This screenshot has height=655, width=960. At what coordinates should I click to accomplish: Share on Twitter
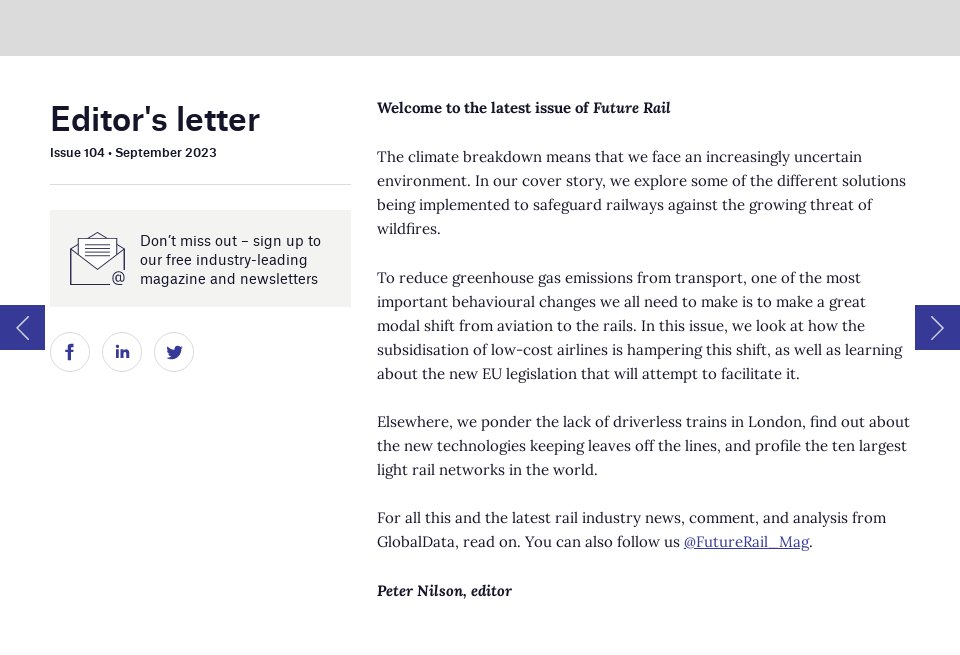click(x=174, y=352)
